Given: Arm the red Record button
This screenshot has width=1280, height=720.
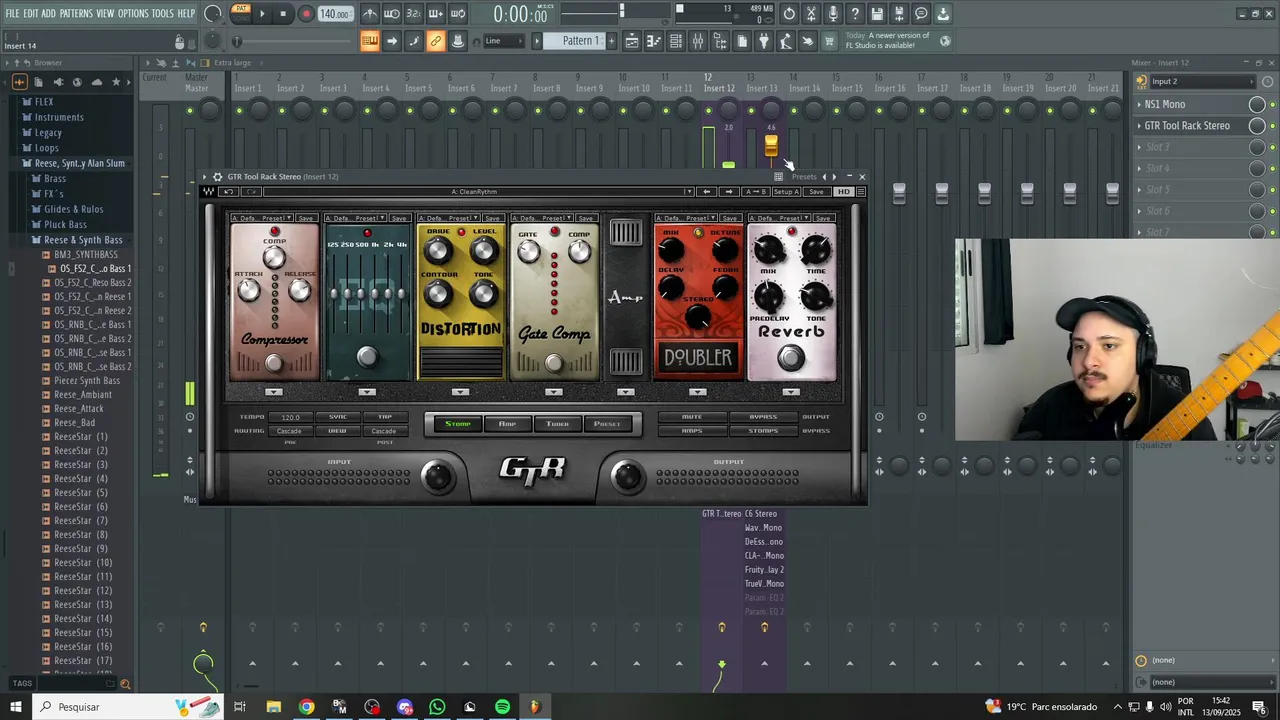Looking at the screenshot, I should 306,14.
